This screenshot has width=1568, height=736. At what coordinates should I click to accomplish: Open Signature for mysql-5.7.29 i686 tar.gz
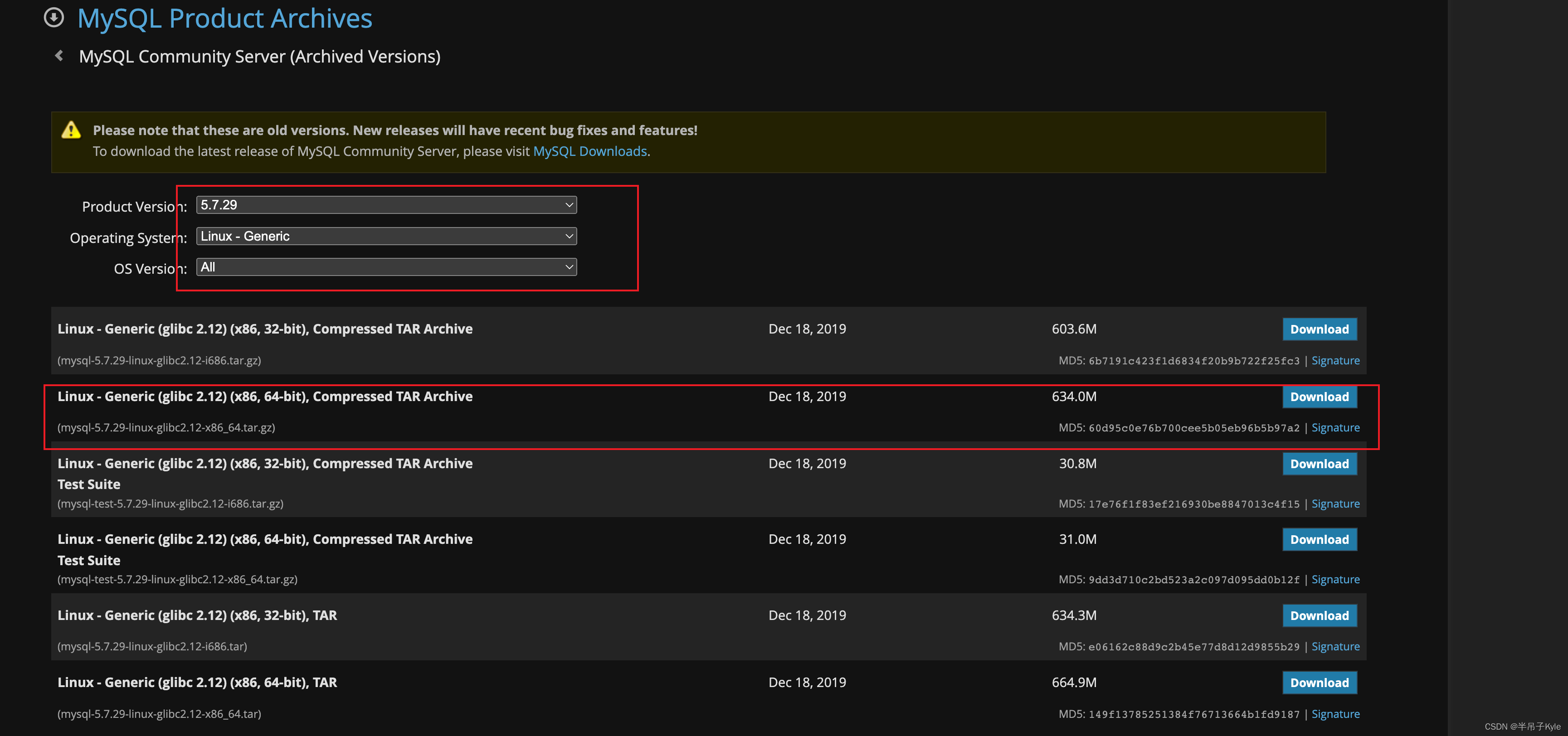tap(1335, 361)
